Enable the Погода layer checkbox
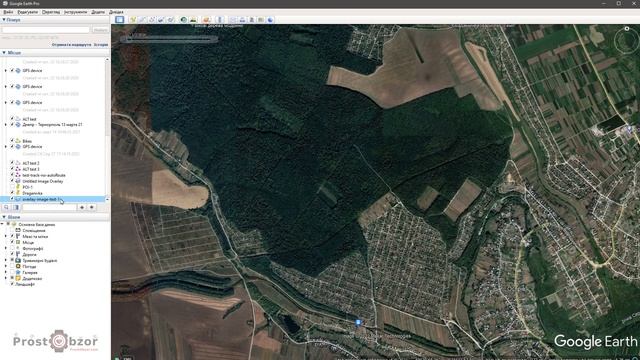Screen dimensions: 640x360 [12, 267]
